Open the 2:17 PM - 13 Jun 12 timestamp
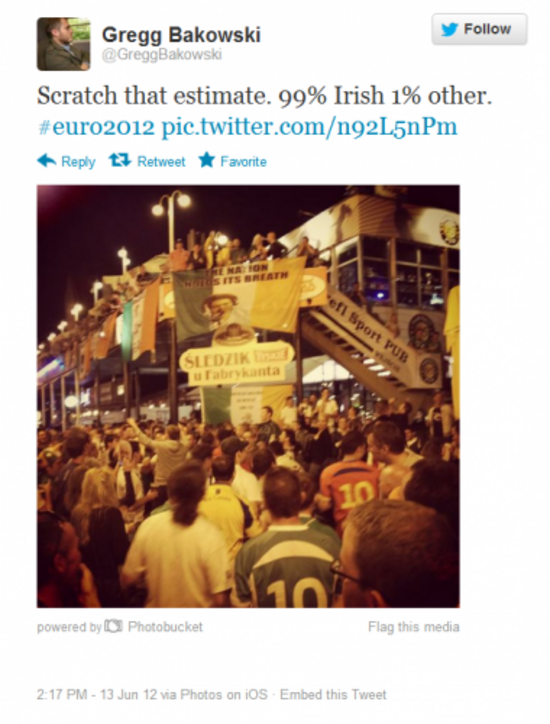 point(97,694)
